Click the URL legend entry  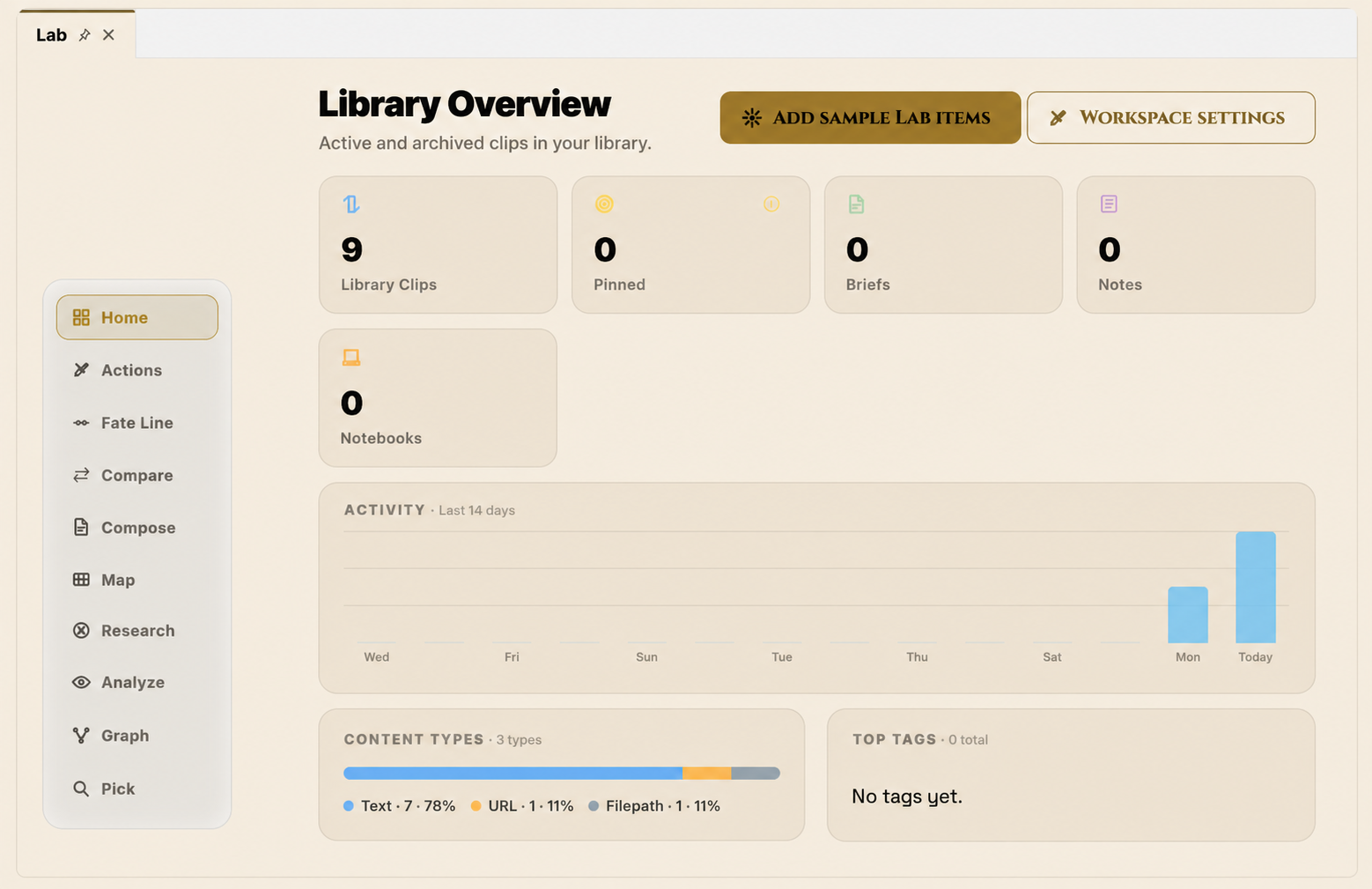pyautogui.click(x=521, y=806)
